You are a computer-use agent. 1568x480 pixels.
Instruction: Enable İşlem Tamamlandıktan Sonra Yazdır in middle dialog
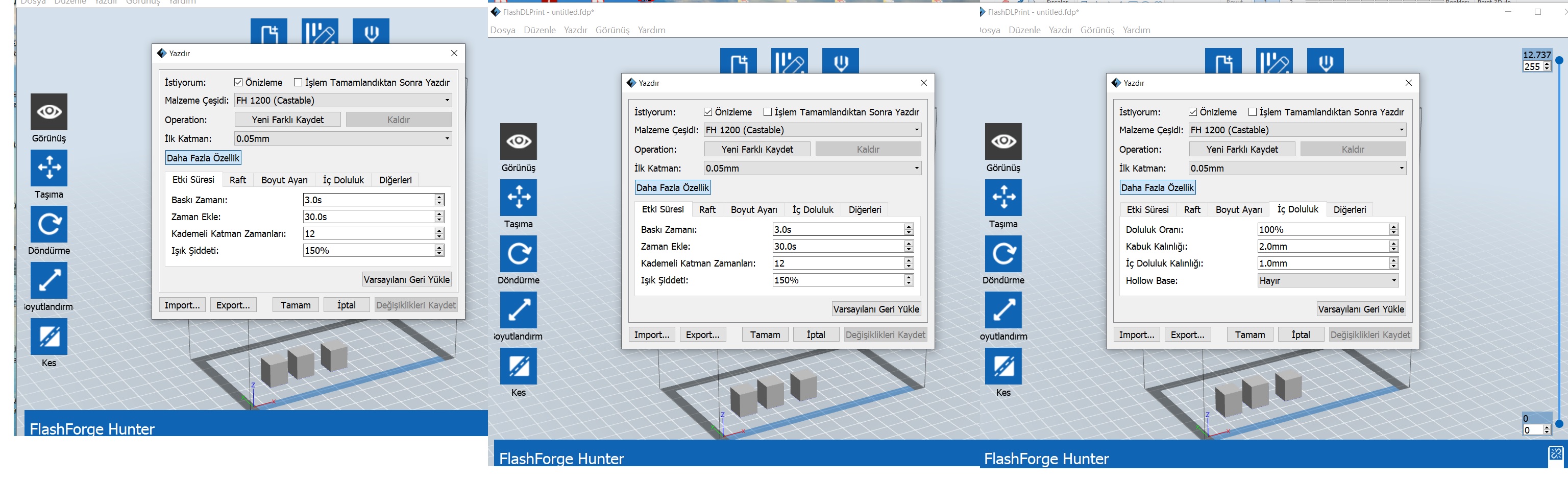point(768,112)
